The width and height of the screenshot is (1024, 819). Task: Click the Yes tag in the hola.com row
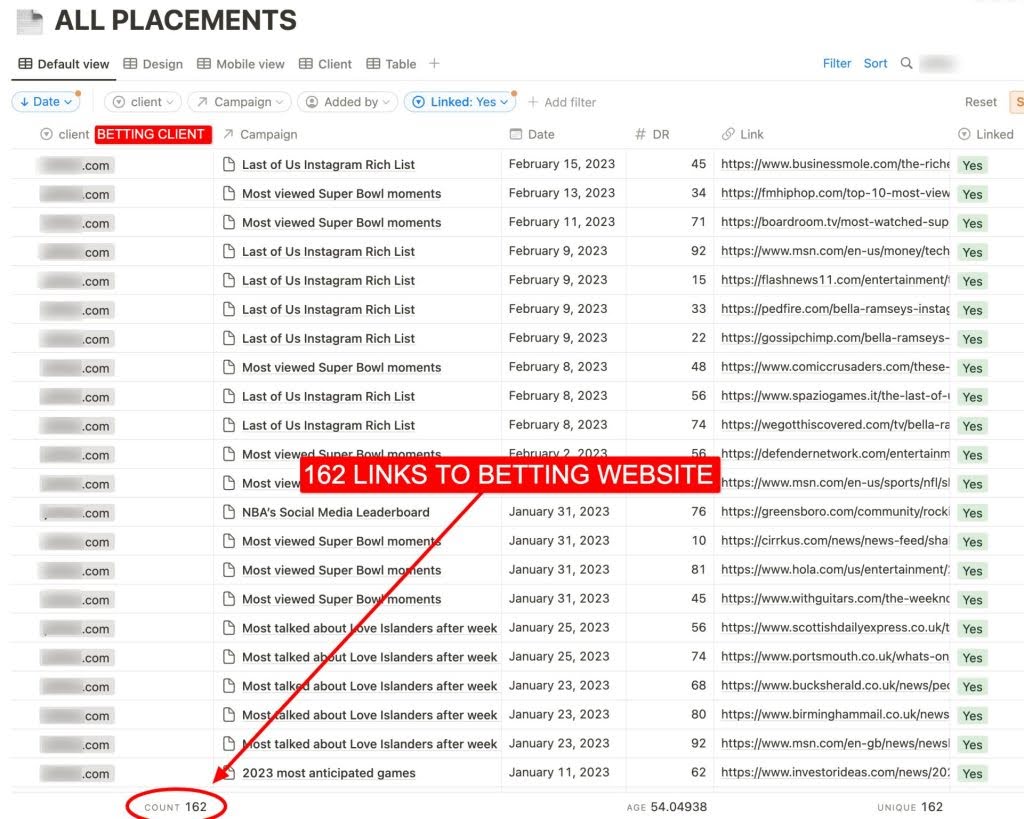(972, 570)
